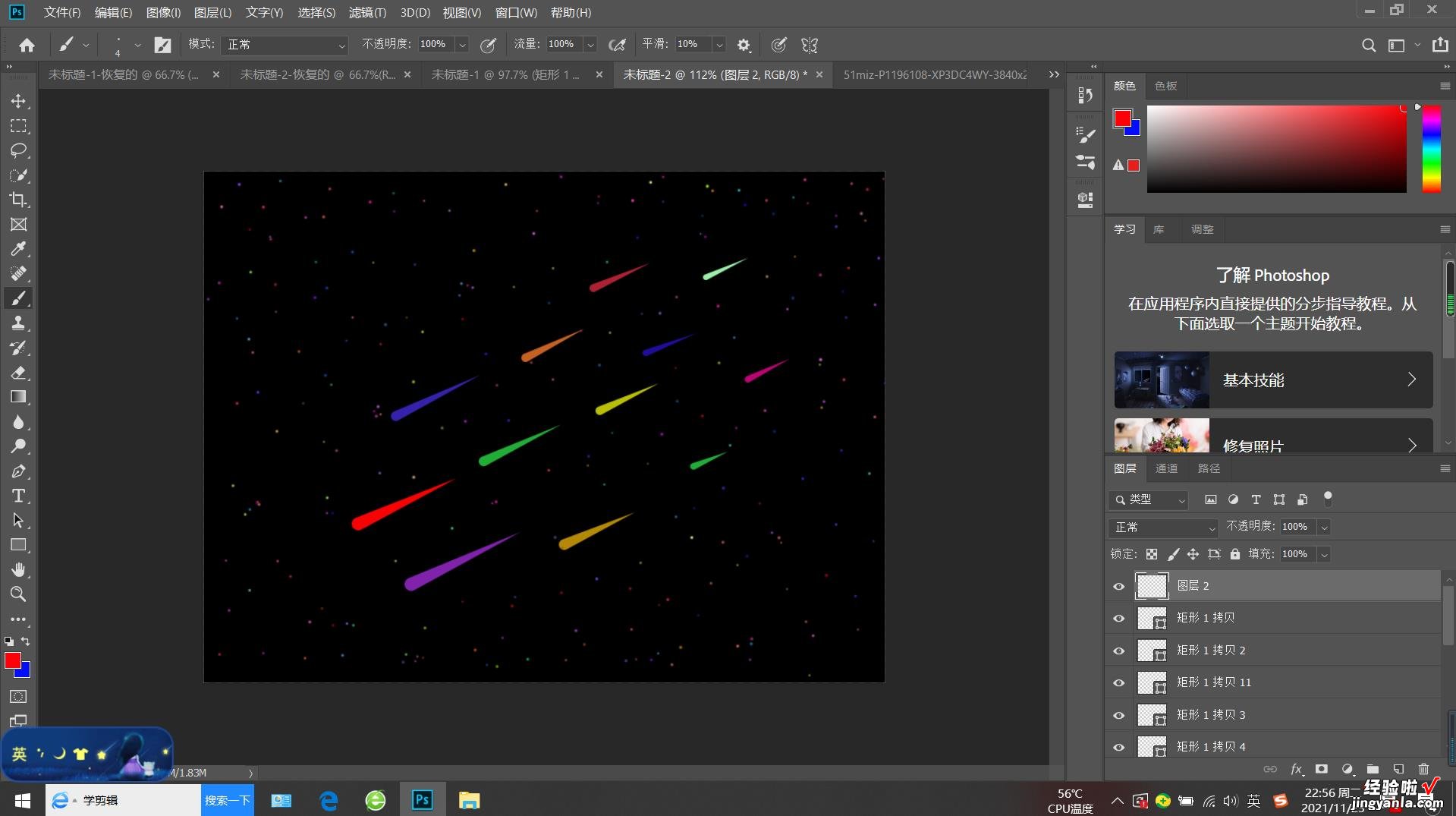The height and width of the screenshot is (816, 1456).
Task: Click 搜索一下 in the taskbar
Action: pos(228,800)
